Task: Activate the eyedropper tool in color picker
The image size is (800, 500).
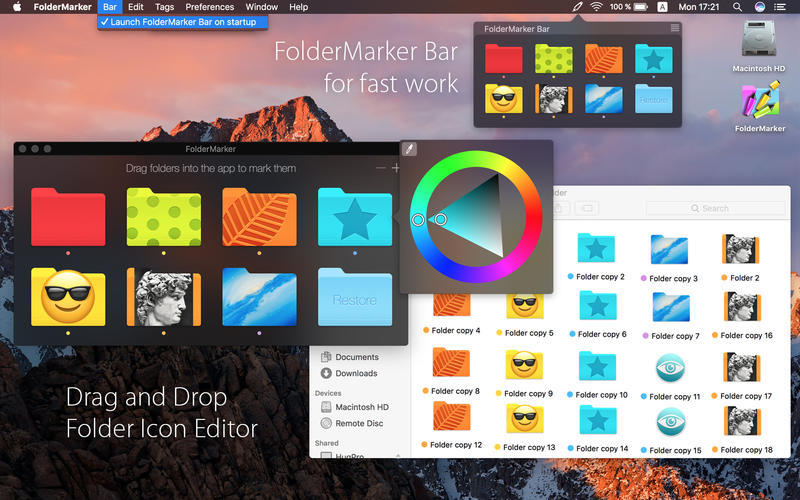Action: coord(409,149)
